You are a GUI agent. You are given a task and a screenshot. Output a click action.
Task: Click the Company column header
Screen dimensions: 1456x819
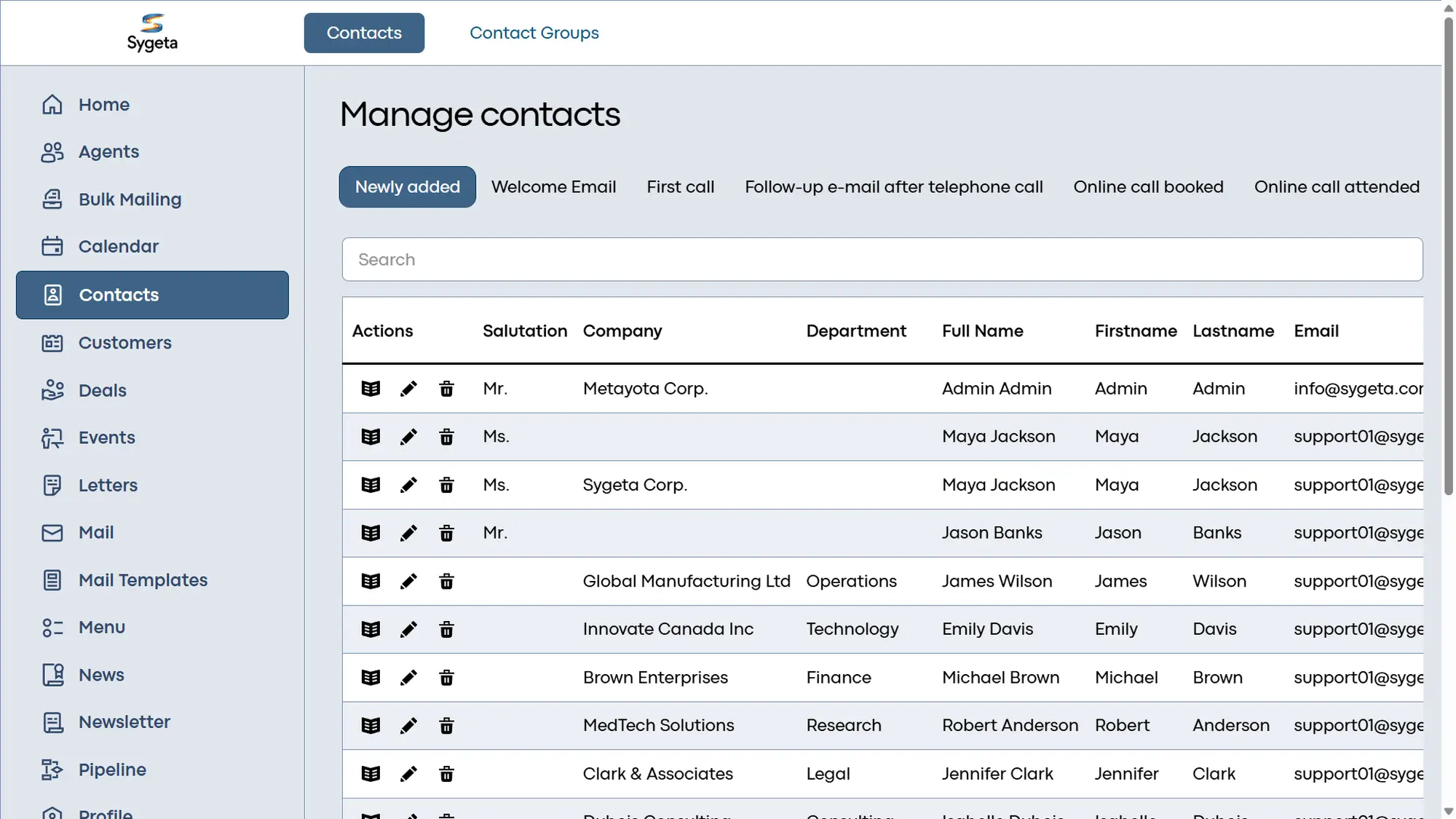tap(622, 331)
